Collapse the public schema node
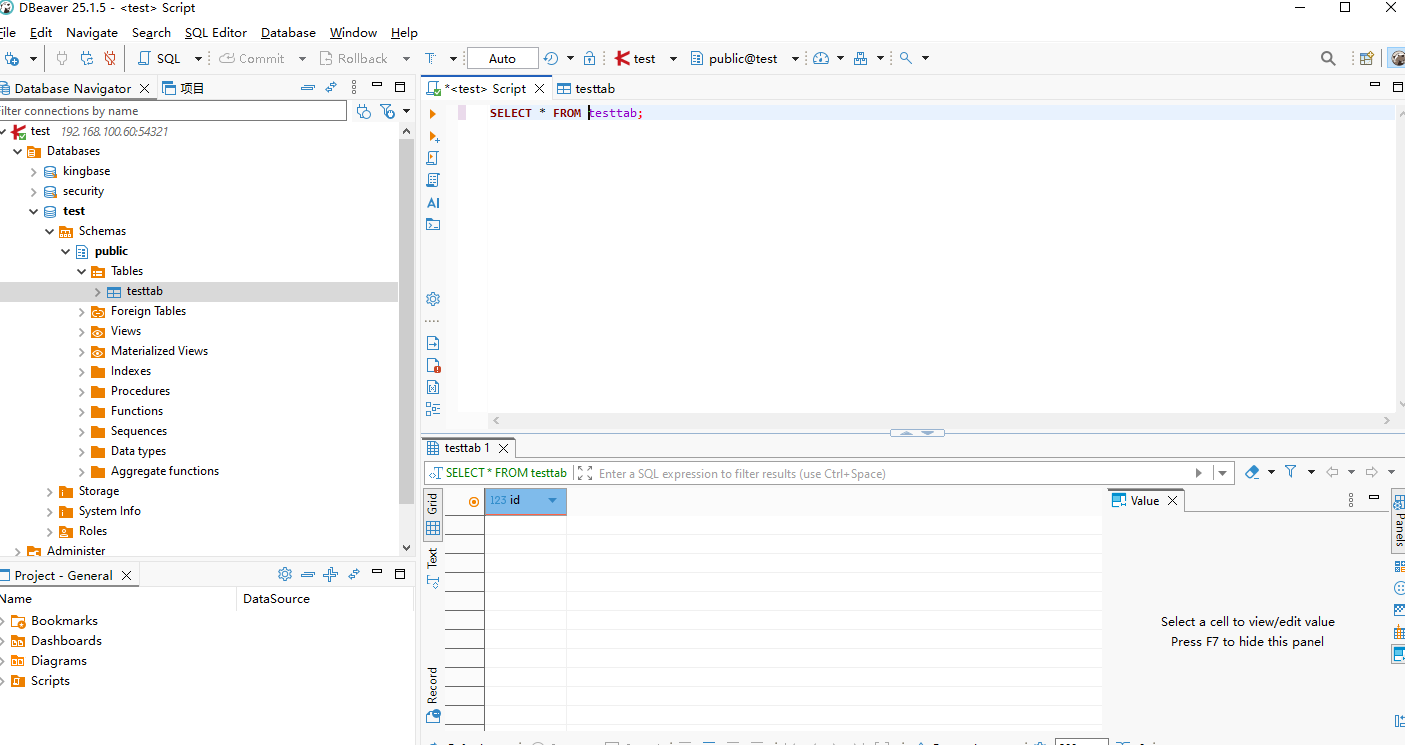This screenshot has height=745, width=1405. click(66, 252)
